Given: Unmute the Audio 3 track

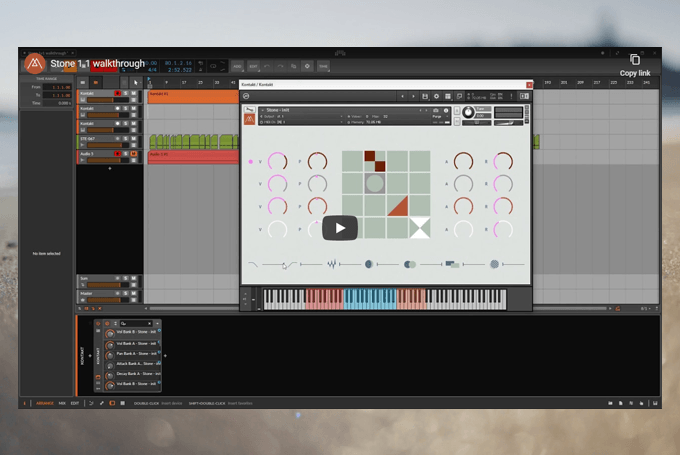Looking at the screenshot, I should [134, 154].
